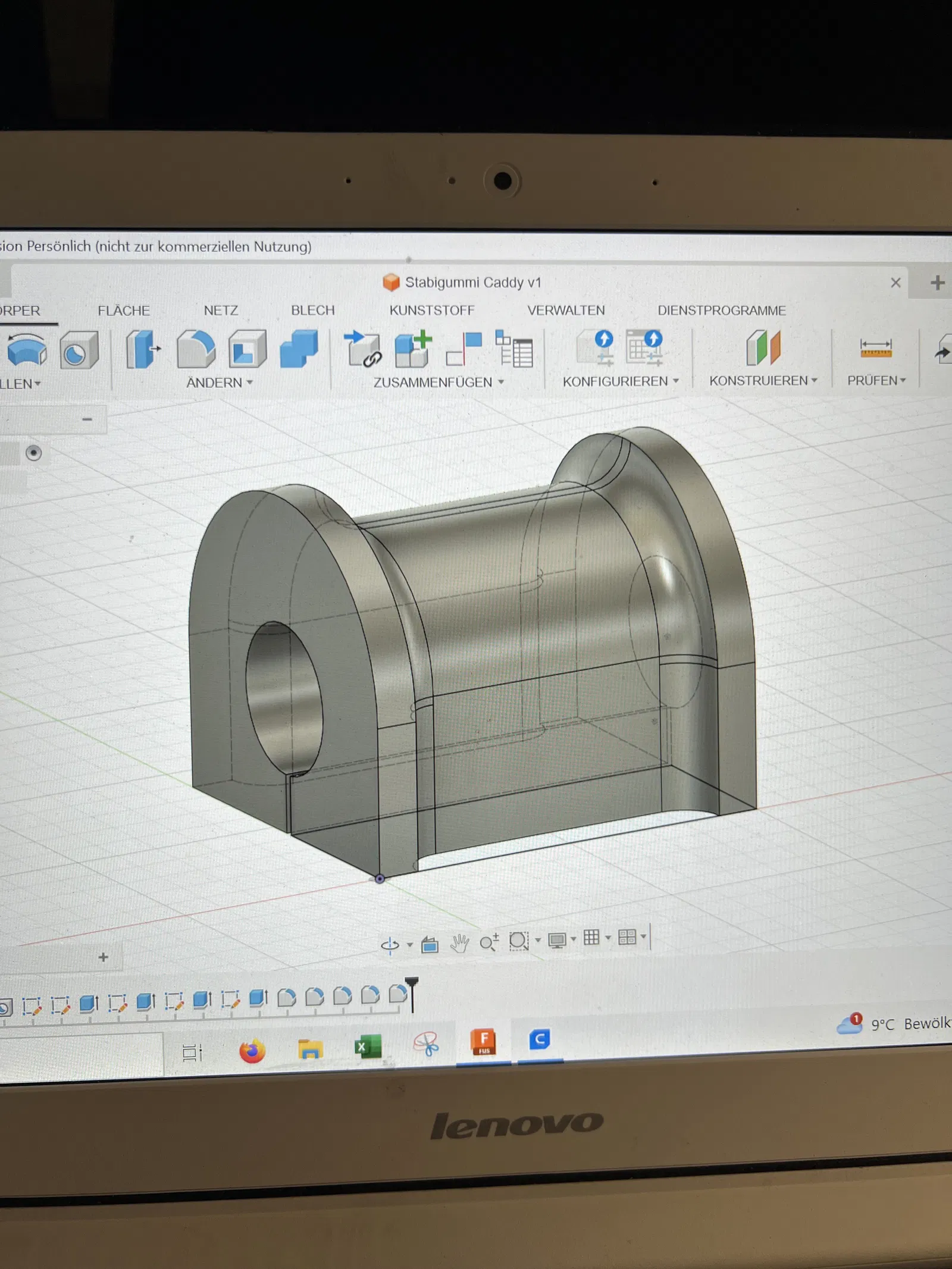Open the Zoom Window dropdown arrow
This screenshot has width=952, height=1269.
(x=538, y=940)
